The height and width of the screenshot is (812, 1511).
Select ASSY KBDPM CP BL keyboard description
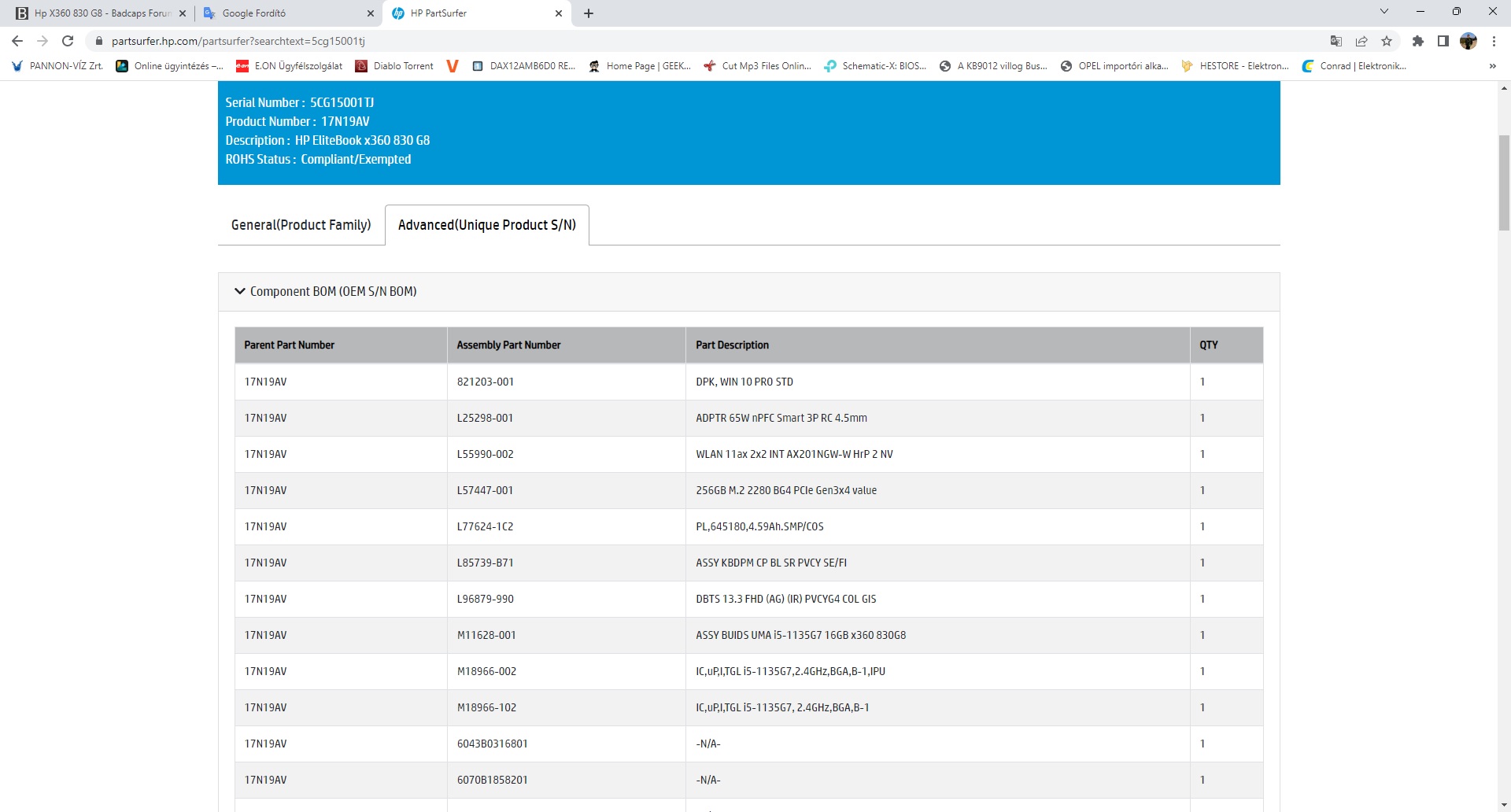(x=771, y=563)
